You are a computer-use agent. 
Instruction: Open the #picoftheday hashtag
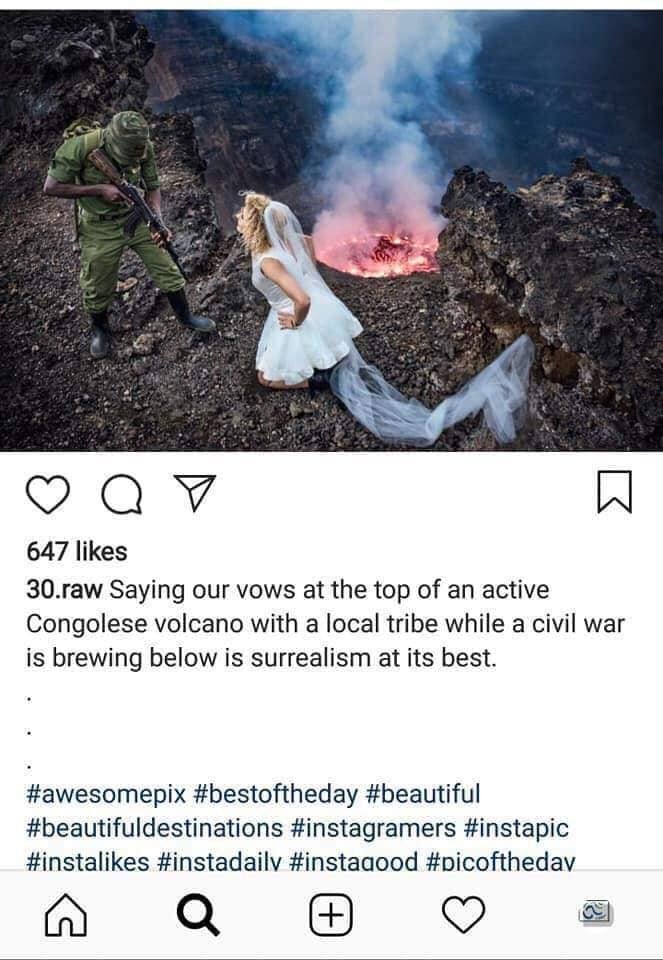coord(500,860)
